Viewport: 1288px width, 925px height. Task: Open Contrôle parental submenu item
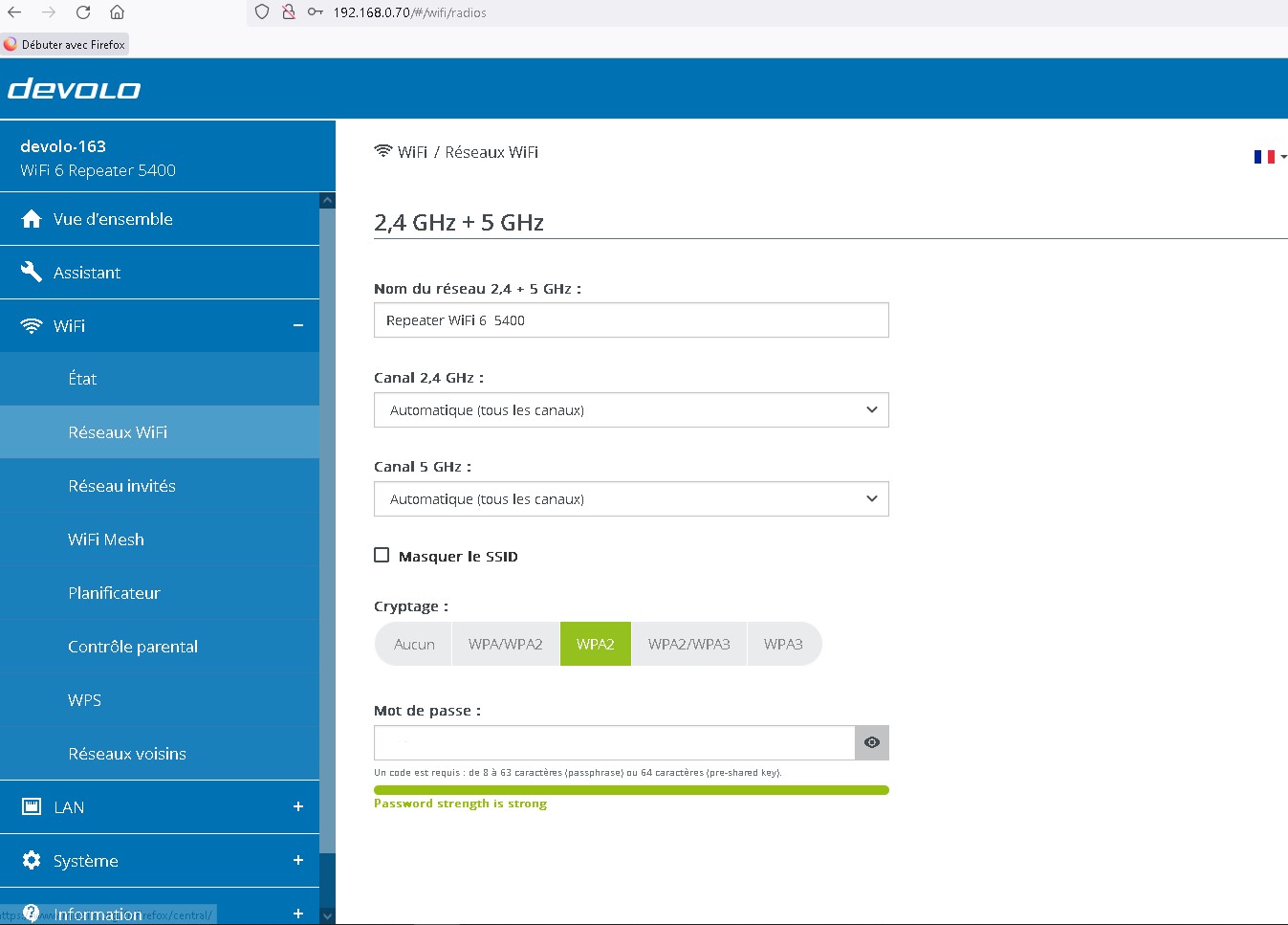160,647
